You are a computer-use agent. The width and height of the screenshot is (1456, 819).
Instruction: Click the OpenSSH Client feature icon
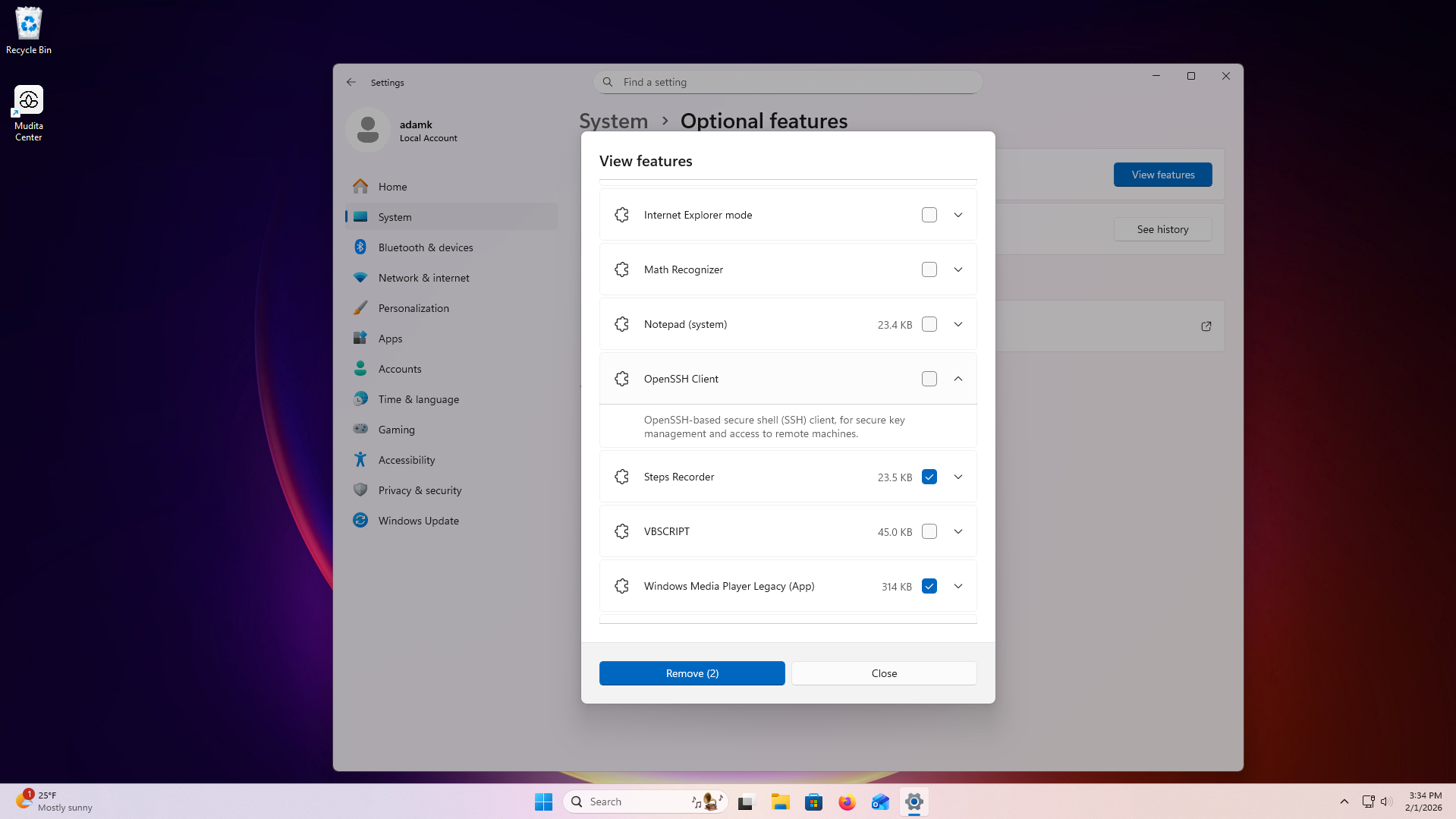click(x=622, y=379)
